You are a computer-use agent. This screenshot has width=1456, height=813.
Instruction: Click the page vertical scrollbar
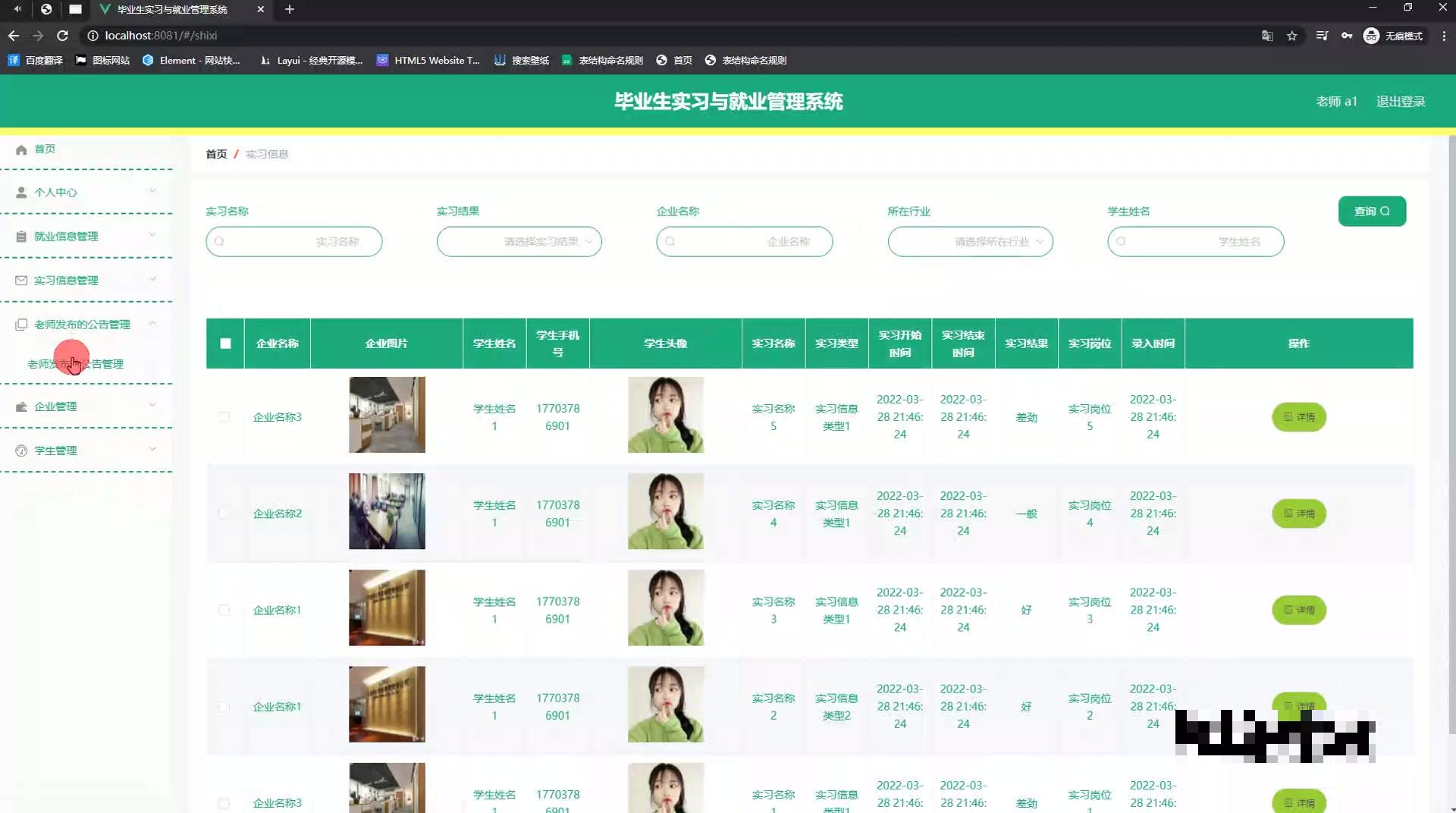pyautogui.click(x=1451, y=435)
